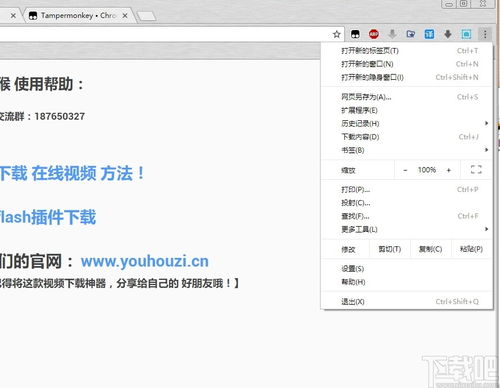This screenshot has height=388, width=500.
Task: Click the 100% zoom value
Action: [x=427, y=170]
